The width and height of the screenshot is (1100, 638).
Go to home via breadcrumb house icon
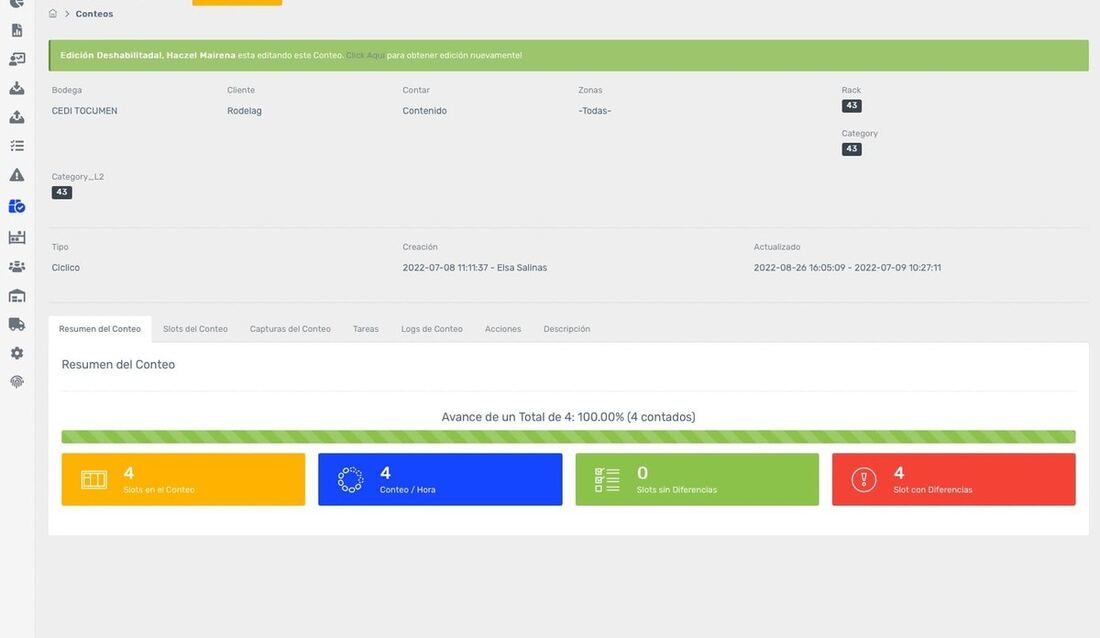point(53,13)
